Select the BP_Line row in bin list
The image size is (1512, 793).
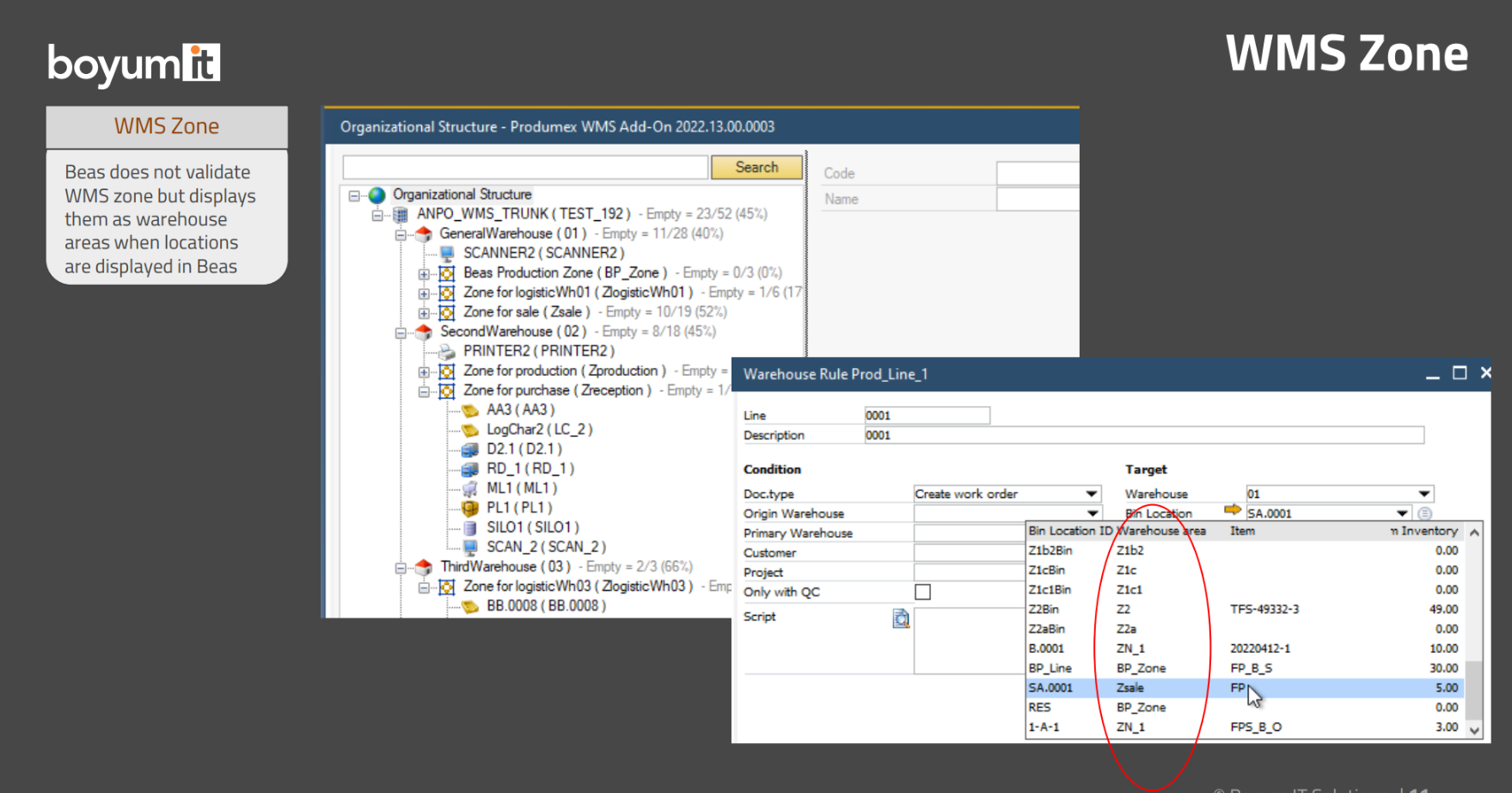(1246, 668)
